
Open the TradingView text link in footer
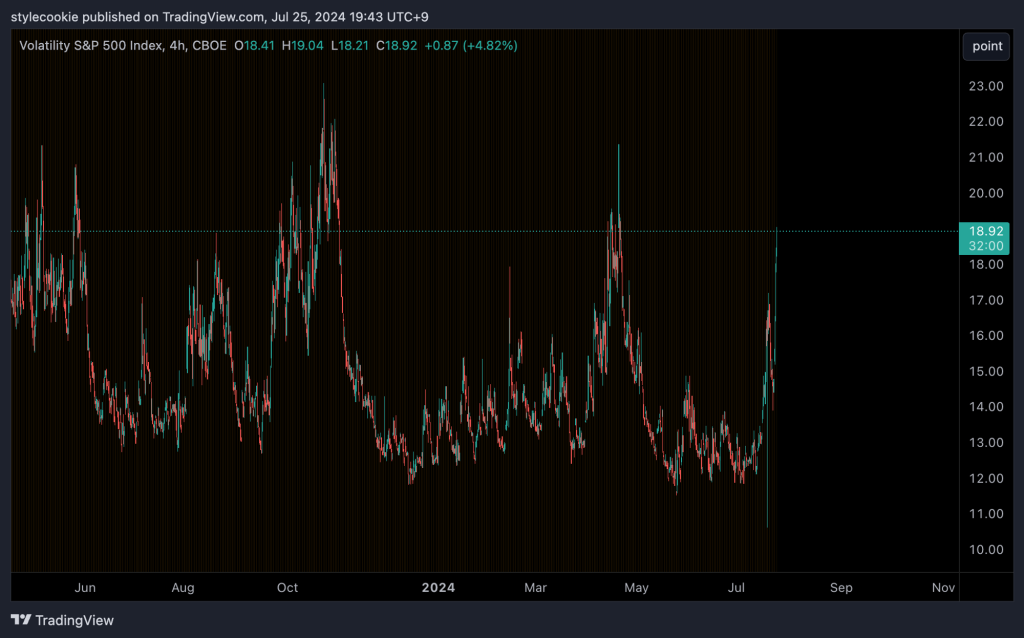pos(74,620)
